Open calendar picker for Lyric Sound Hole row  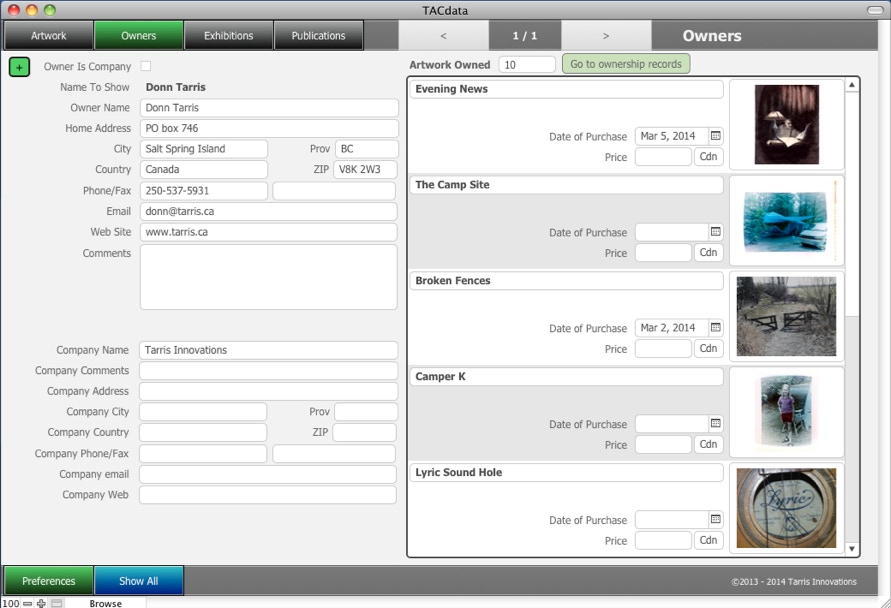716,520
